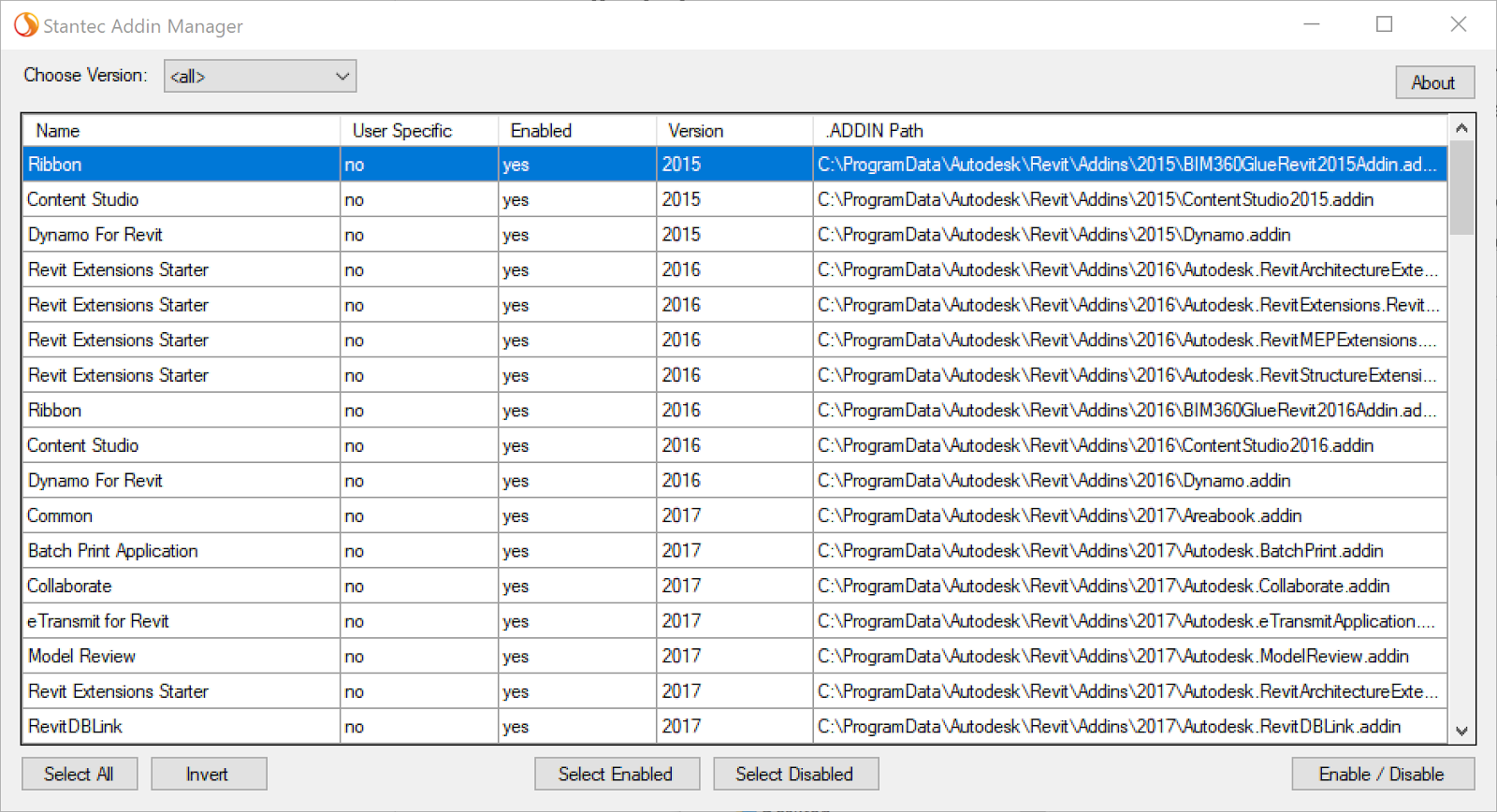Click the Version 2017 cell in Model Review row
This screenshot has width=1497, height=812.
(734, 656)
